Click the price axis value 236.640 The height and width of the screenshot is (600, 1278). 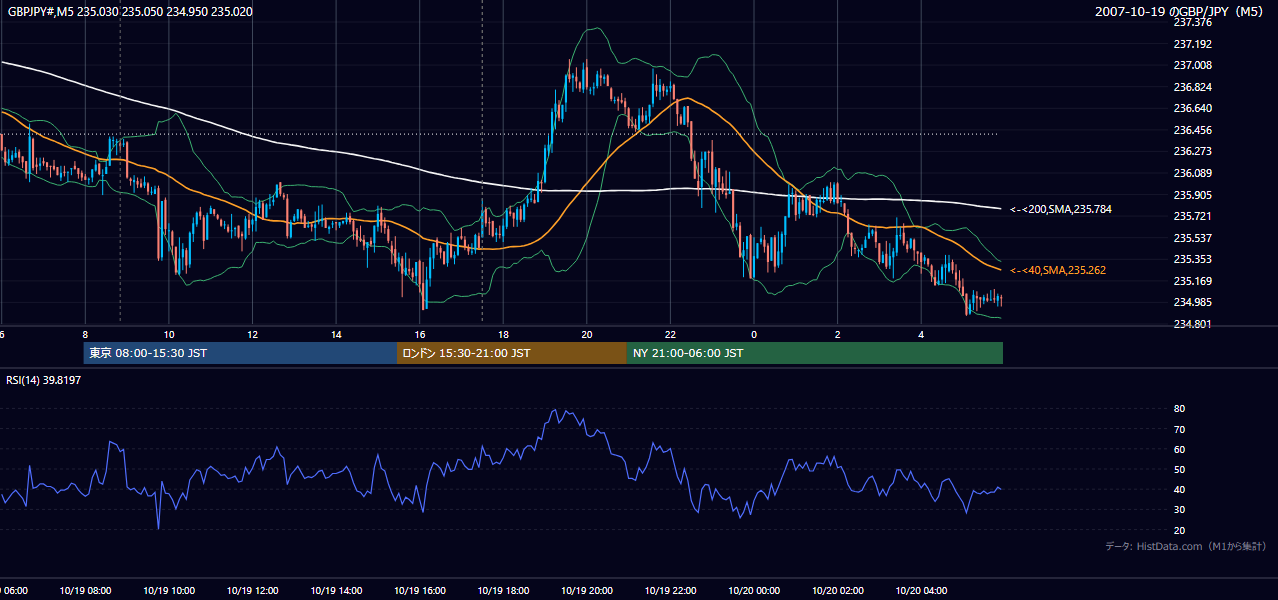(x=1192, y=108)
